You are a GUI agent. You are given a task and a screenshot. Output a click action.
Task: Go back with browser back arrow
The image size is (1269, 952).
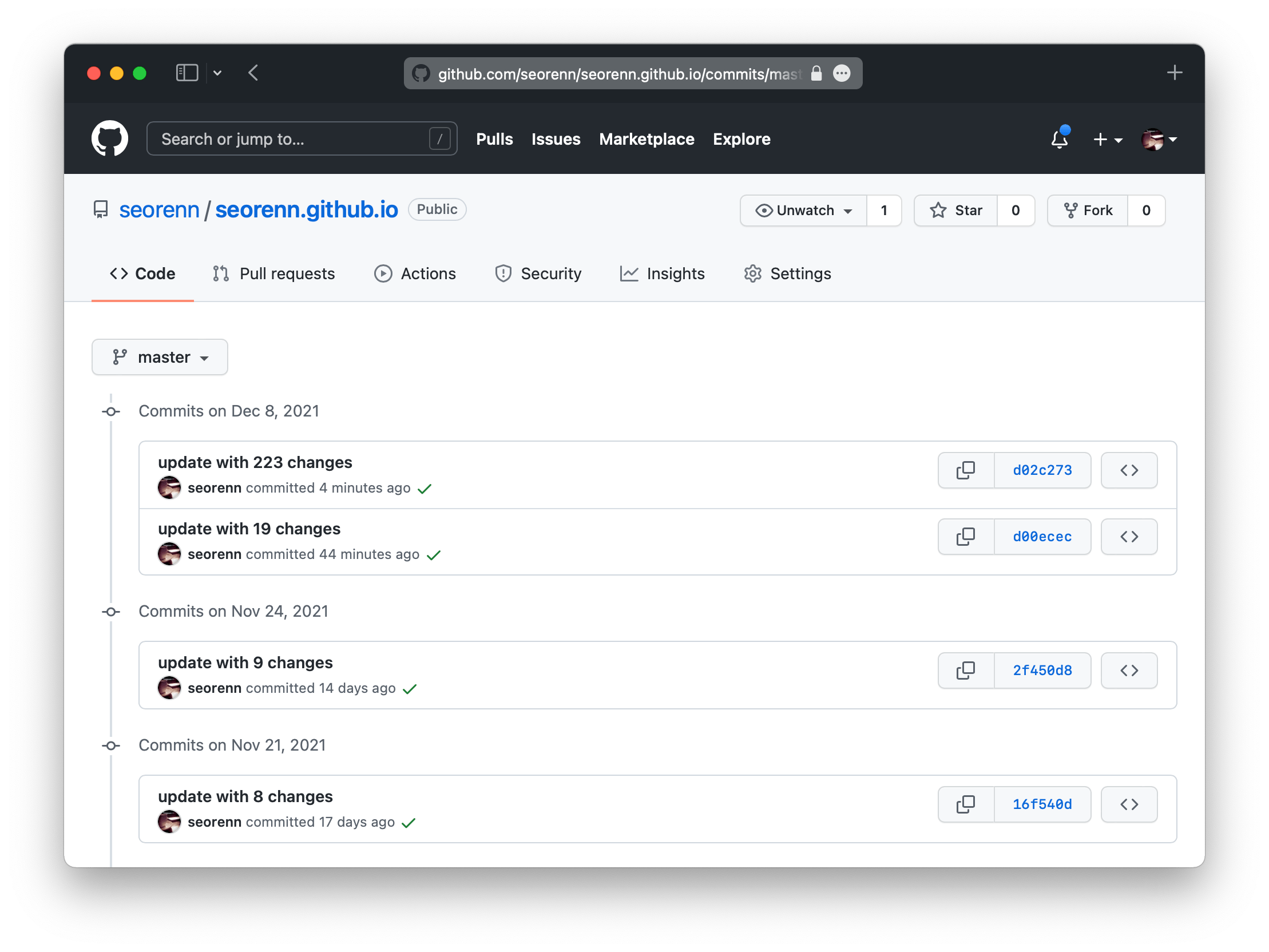(253, 73)
